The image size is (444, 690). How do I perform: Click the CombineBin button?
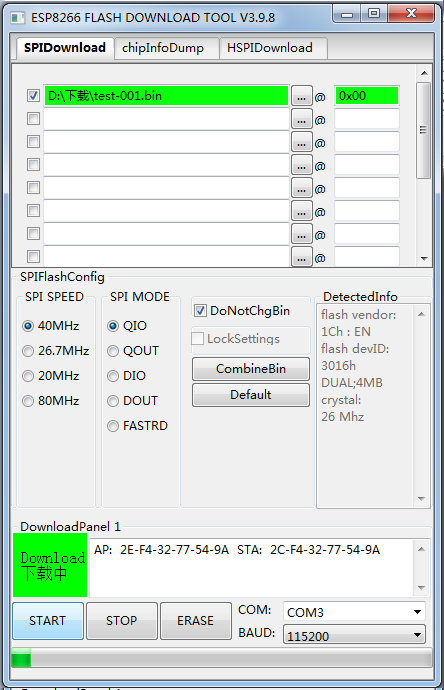251,369
